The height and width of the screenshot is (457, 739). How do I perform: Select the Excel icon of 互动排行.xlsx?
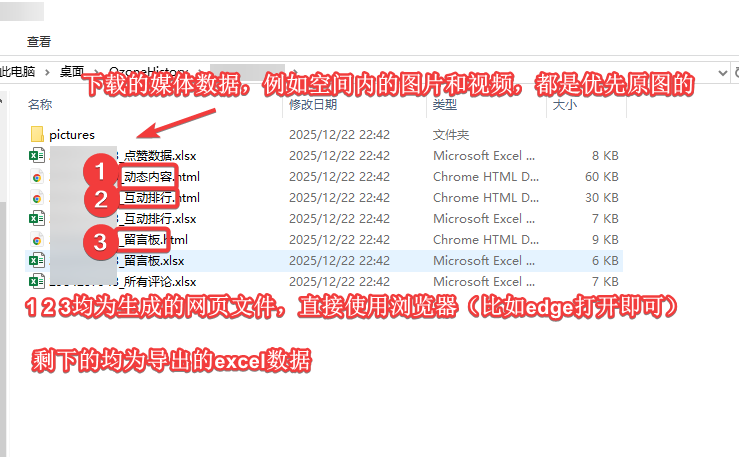(x=37, y=218)
